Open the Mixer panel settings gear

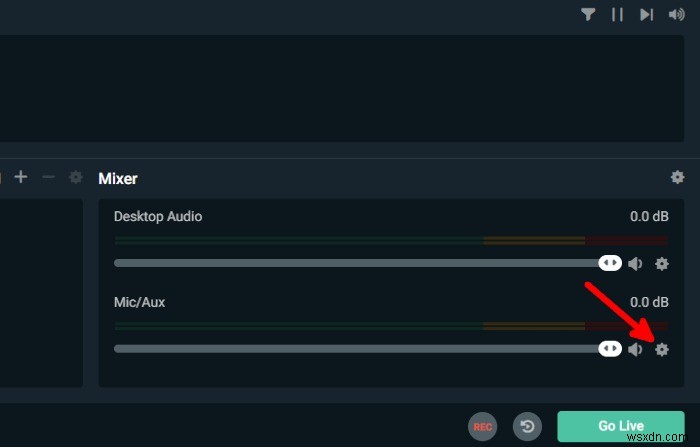click(677, 177)
